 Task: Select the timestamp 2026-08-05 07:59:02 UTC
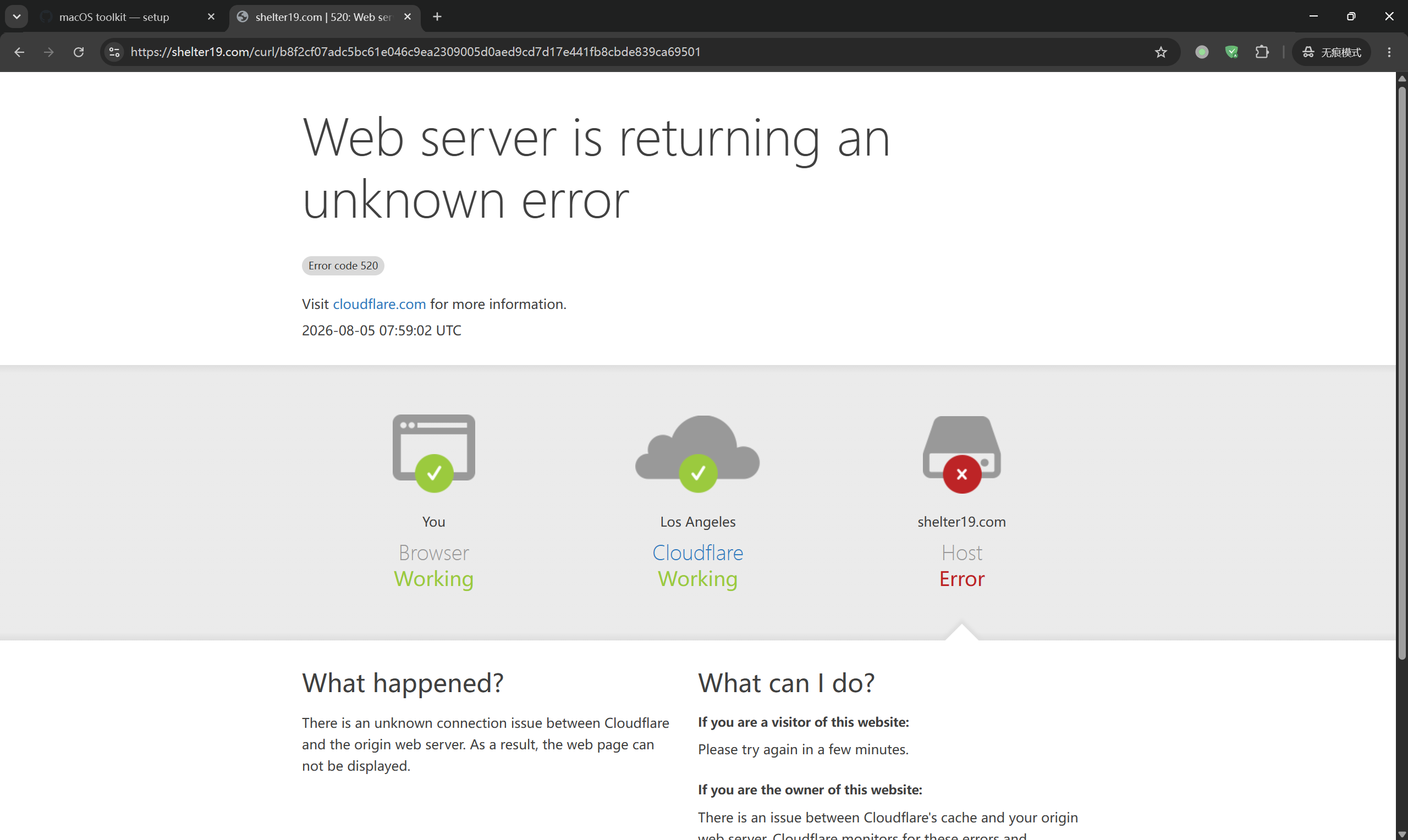[382, 330]
